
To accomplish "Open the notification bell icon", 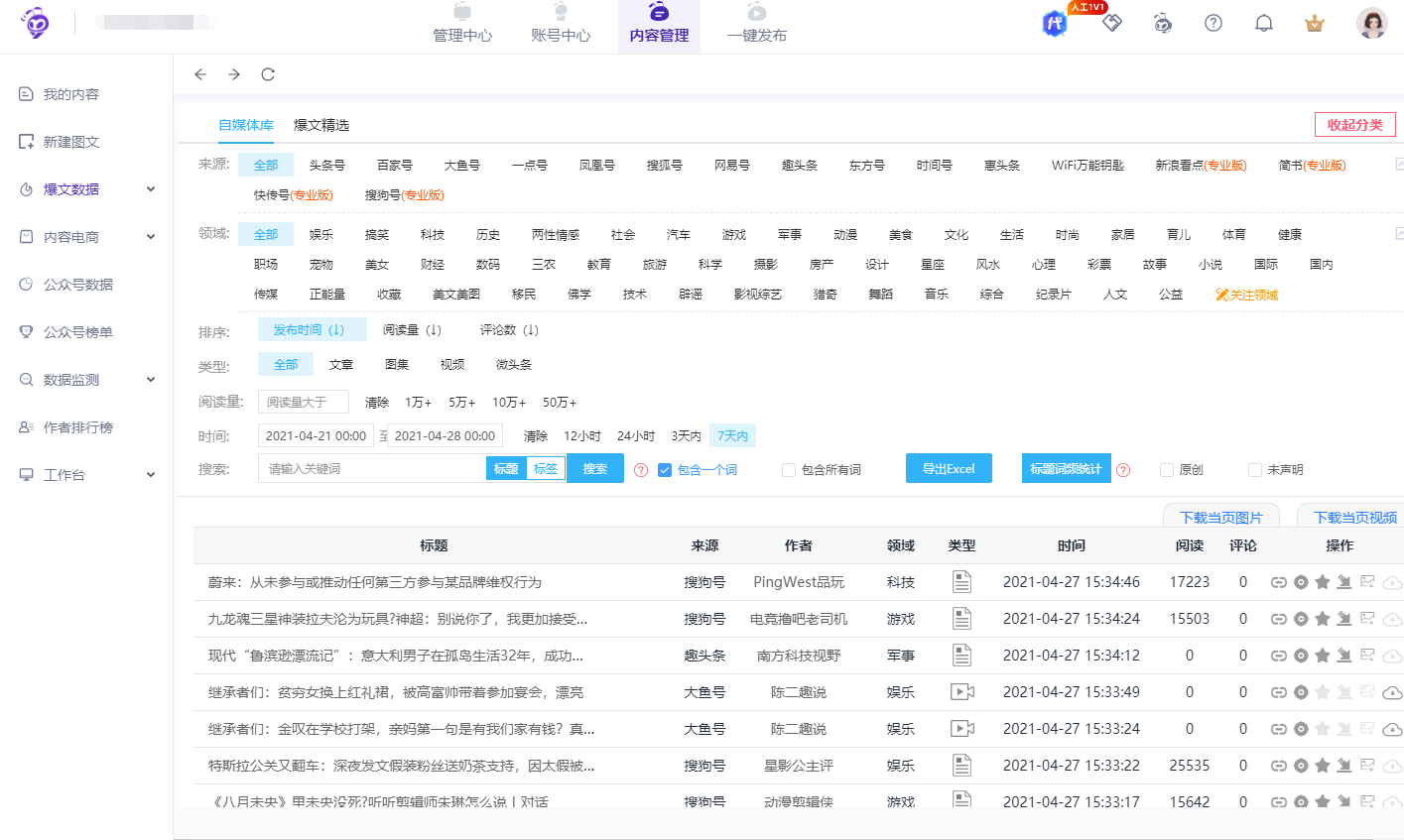I will tap(1263, 22).
